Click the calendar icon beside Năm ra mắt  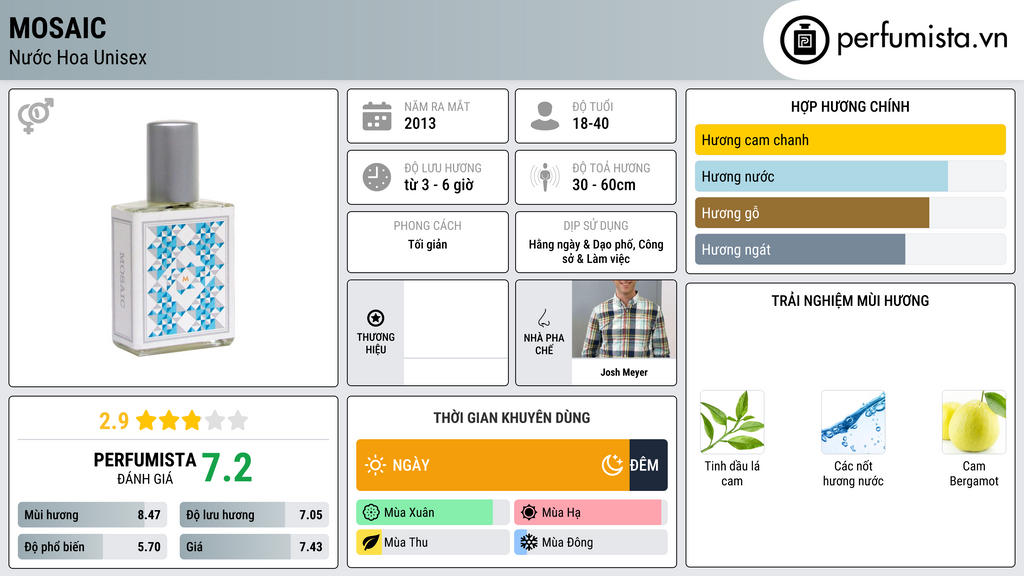coord(377,116)
